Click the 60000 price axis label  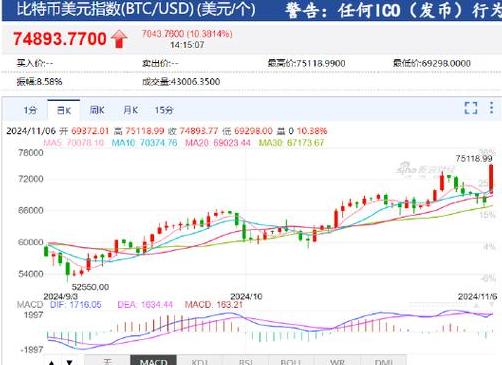point(30,242)
